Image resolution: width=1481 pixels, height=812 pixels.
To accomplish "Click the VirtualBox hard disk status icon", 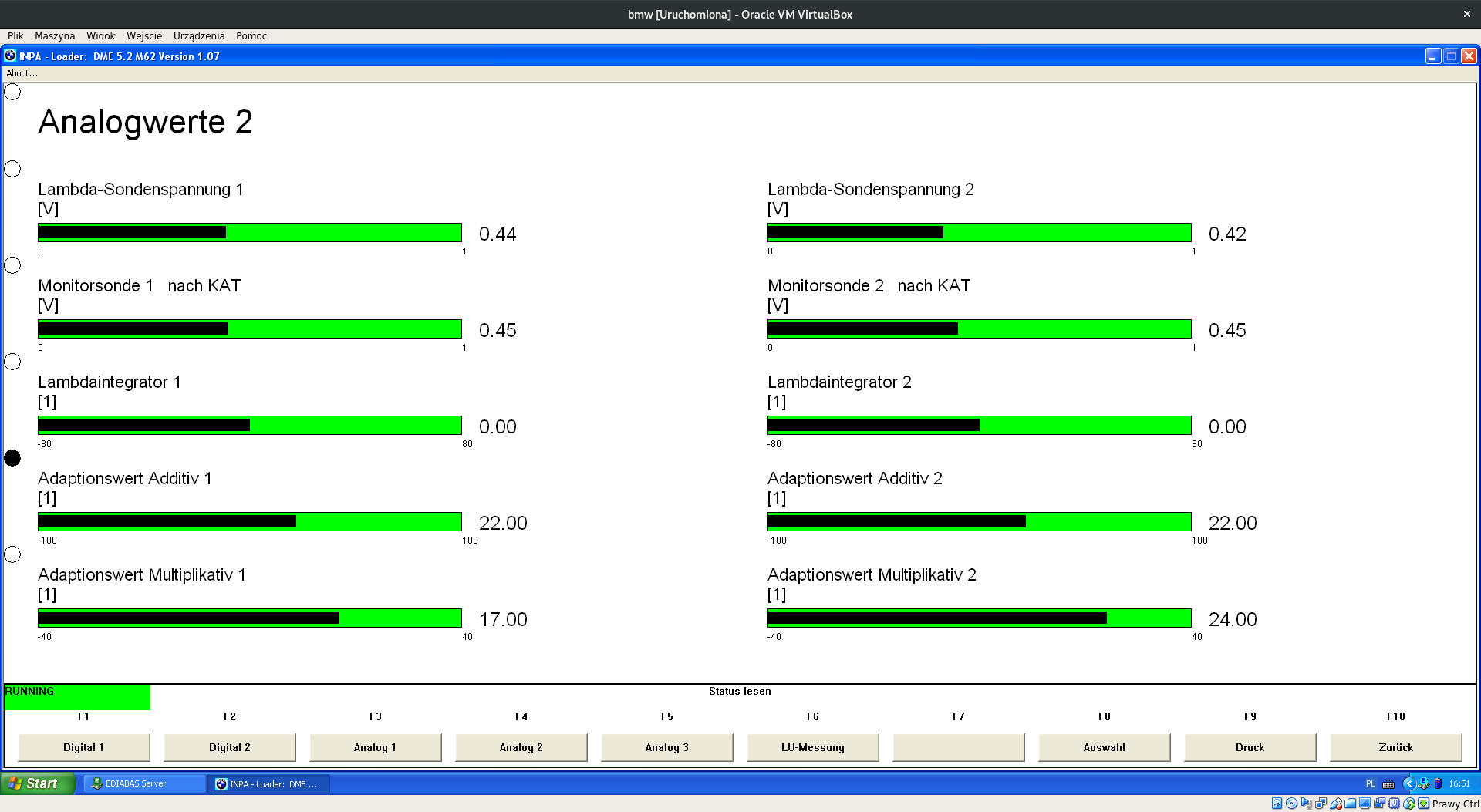I will click(1277, 804).
